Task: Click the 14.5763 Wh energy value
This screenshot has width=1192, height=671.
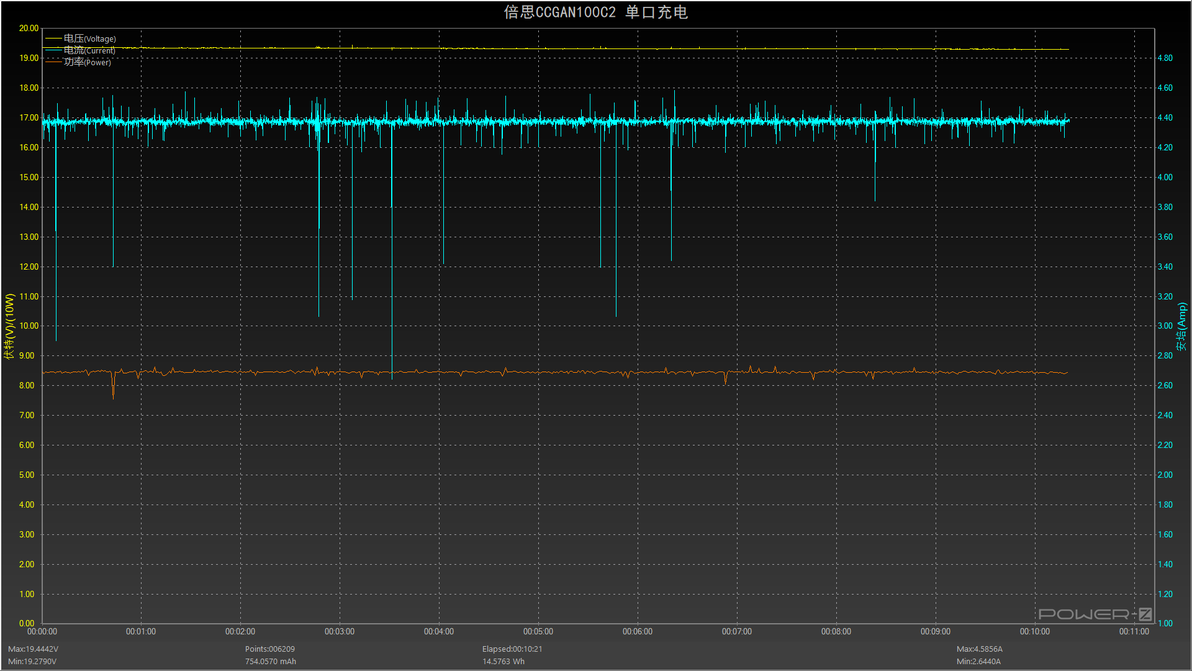Action: point(503,661)
